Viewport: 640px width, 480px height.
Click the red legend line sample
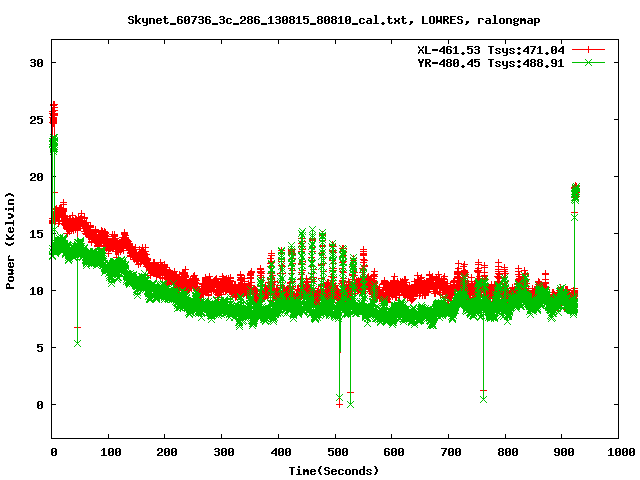click(588, 50)
